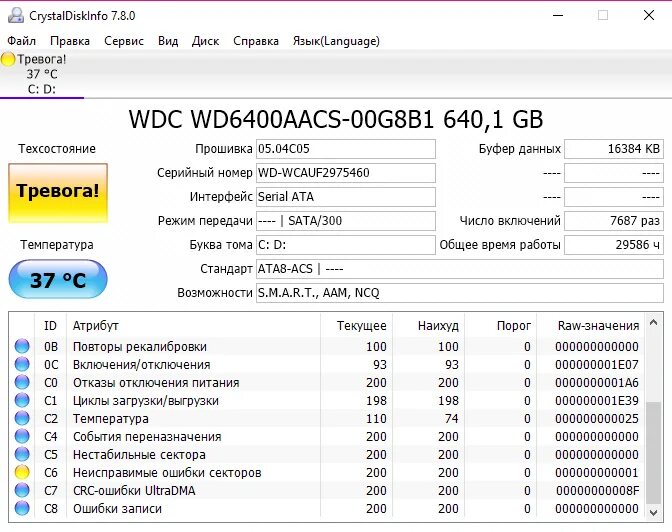This screenshot has height=532, width=672.
Task: Click the Порог column header
Action: pos(501,326)
